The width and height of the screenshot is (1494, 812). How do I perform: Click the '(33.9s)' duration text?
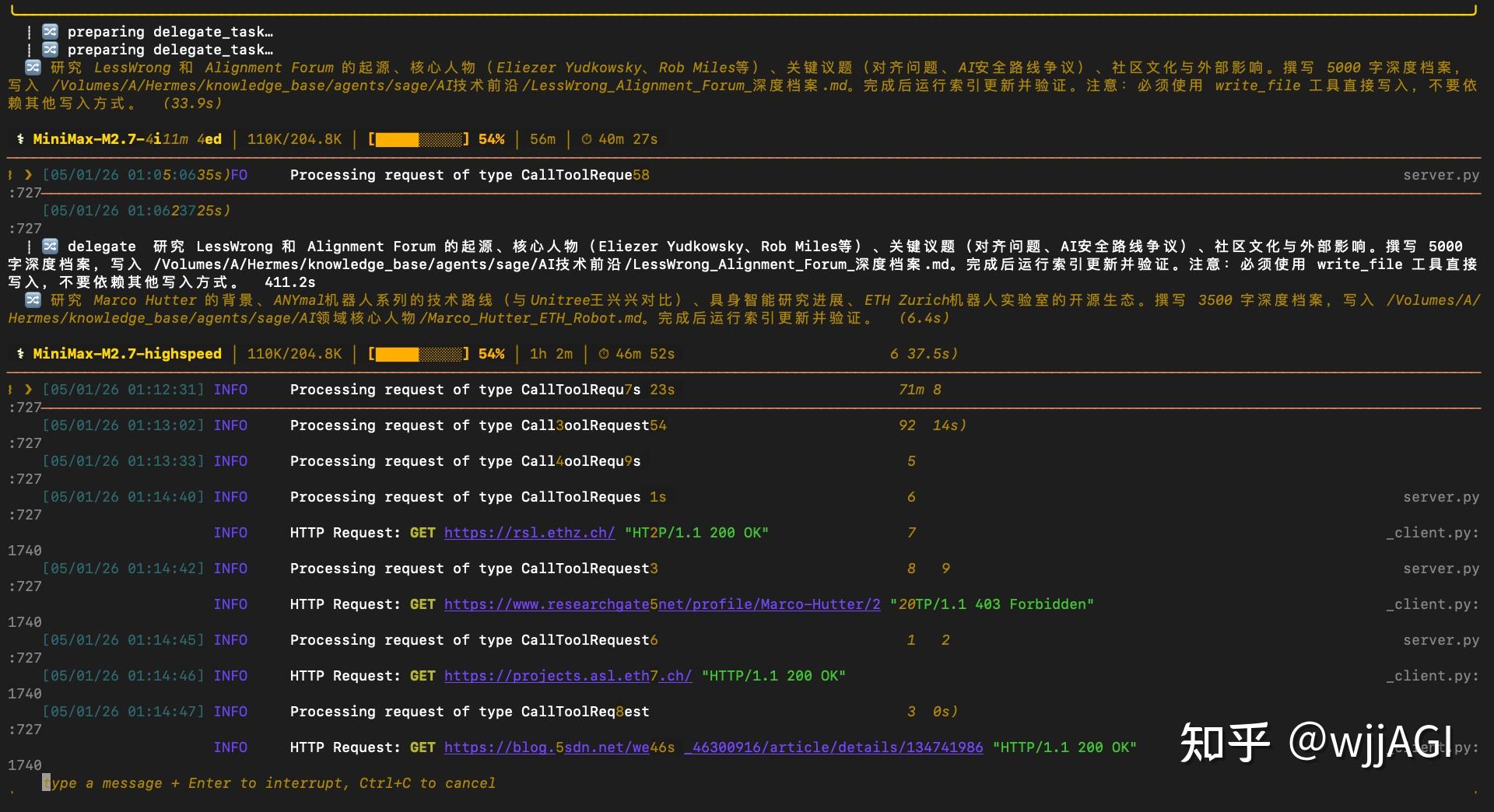click(x=191, y=103)
